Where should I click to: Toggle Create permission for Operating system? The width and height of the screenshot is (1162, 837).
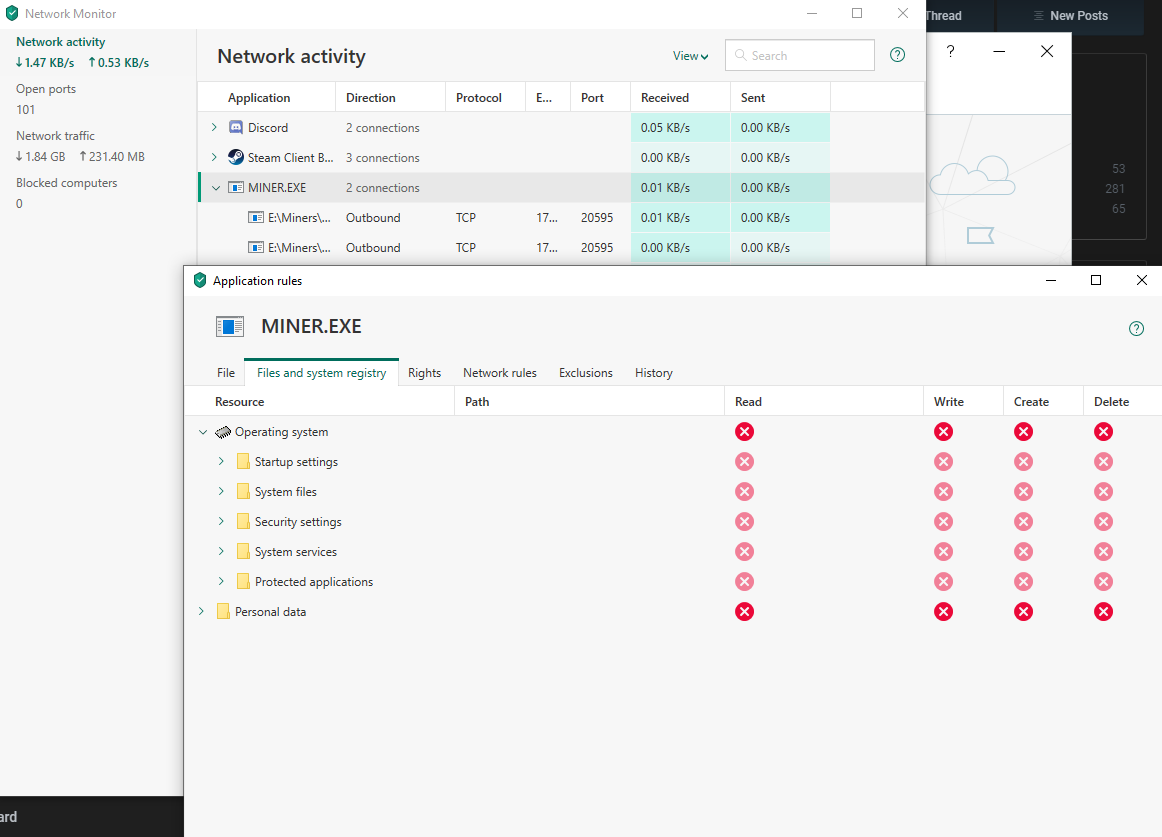pos(1023,431)
